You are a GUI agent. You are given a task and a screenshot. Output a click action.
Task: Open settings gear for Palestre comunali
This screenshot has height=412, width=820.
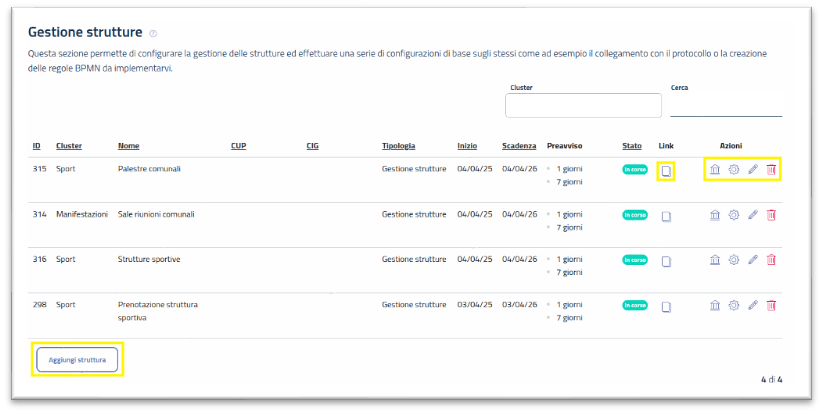[x=734, y=170]
